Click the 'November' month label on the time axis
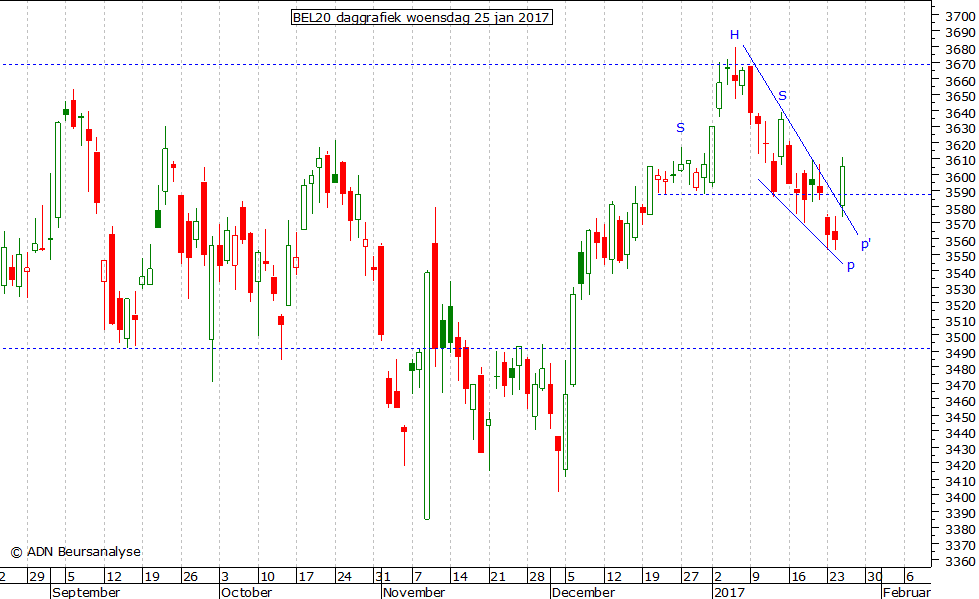Screen dimensions: 979x599 [414, 592]
